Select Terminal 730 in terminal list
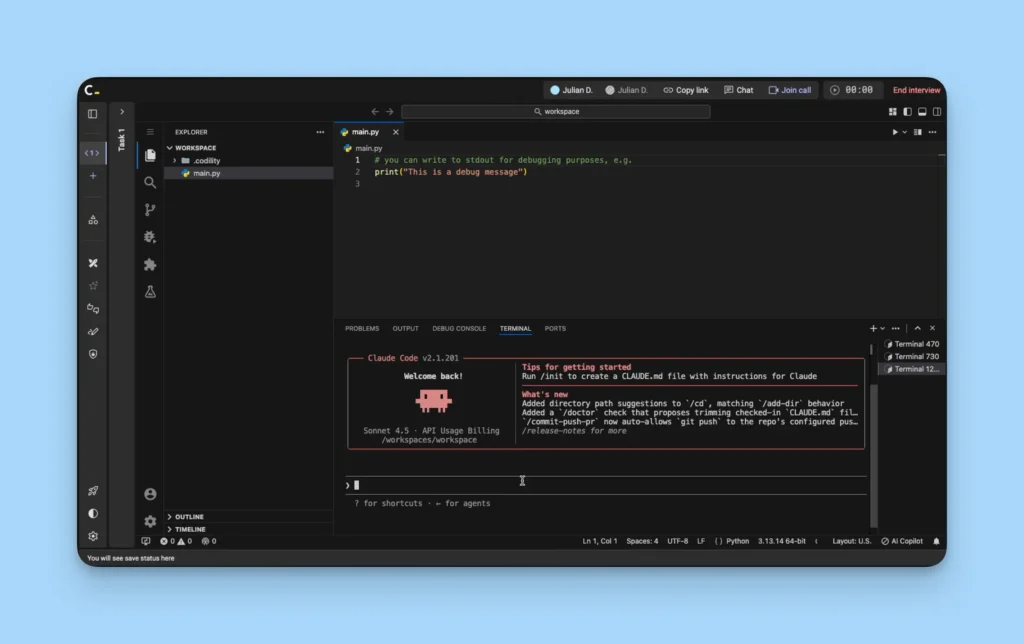The height and width of the screenshot is (644, 1024). 912,357
